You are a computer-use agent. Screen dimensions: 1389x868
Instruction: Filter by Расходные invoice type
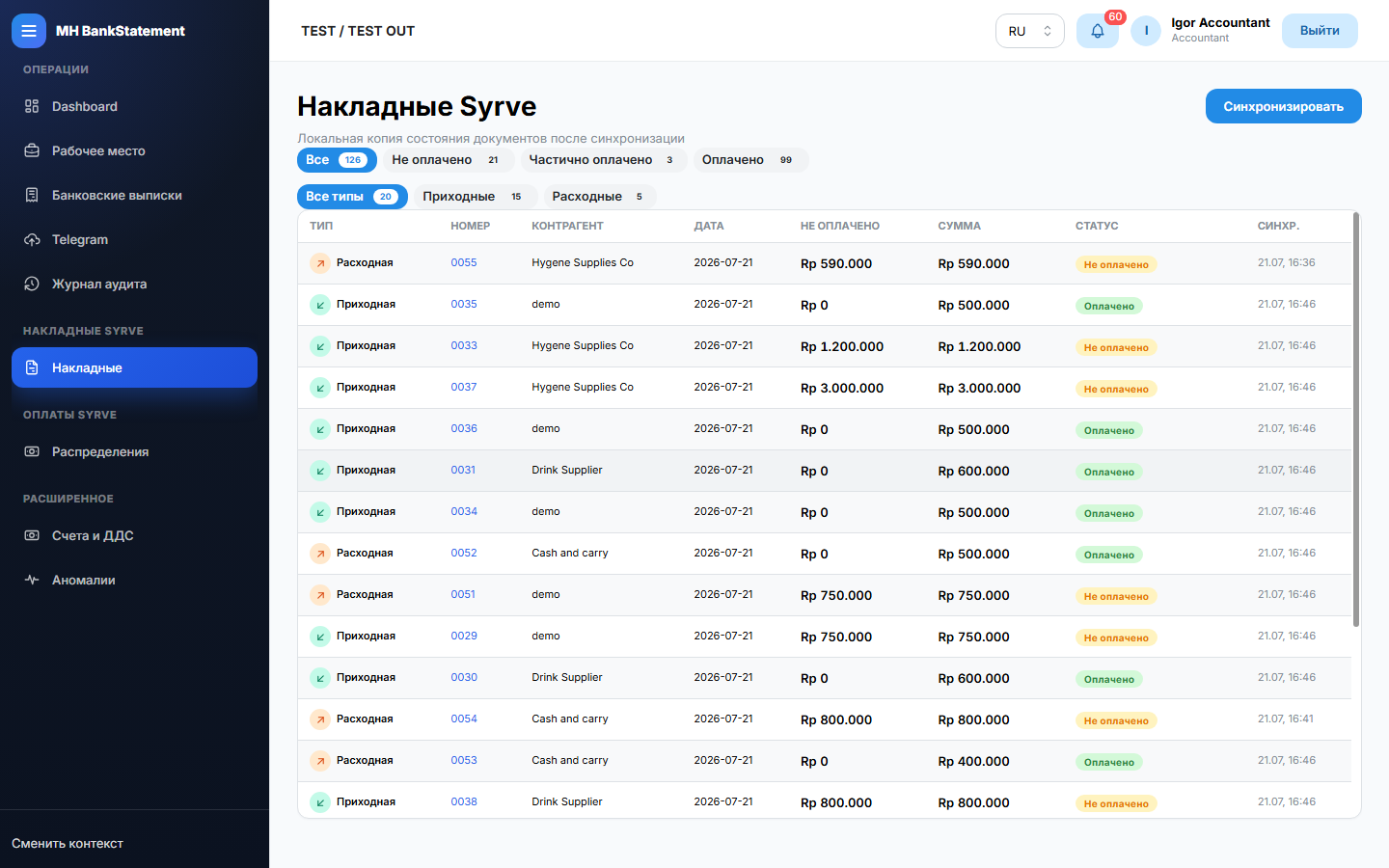[x=600, y=197]
